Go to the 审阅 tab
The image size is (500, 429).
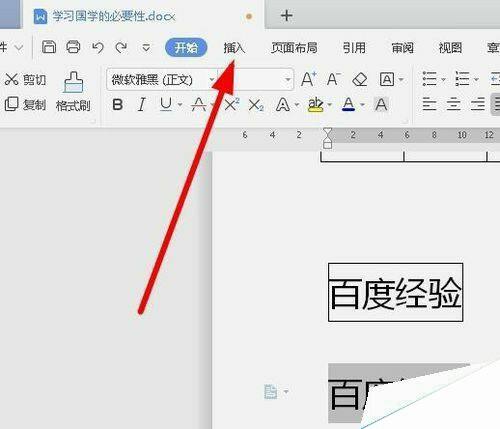tap(403, 48)
